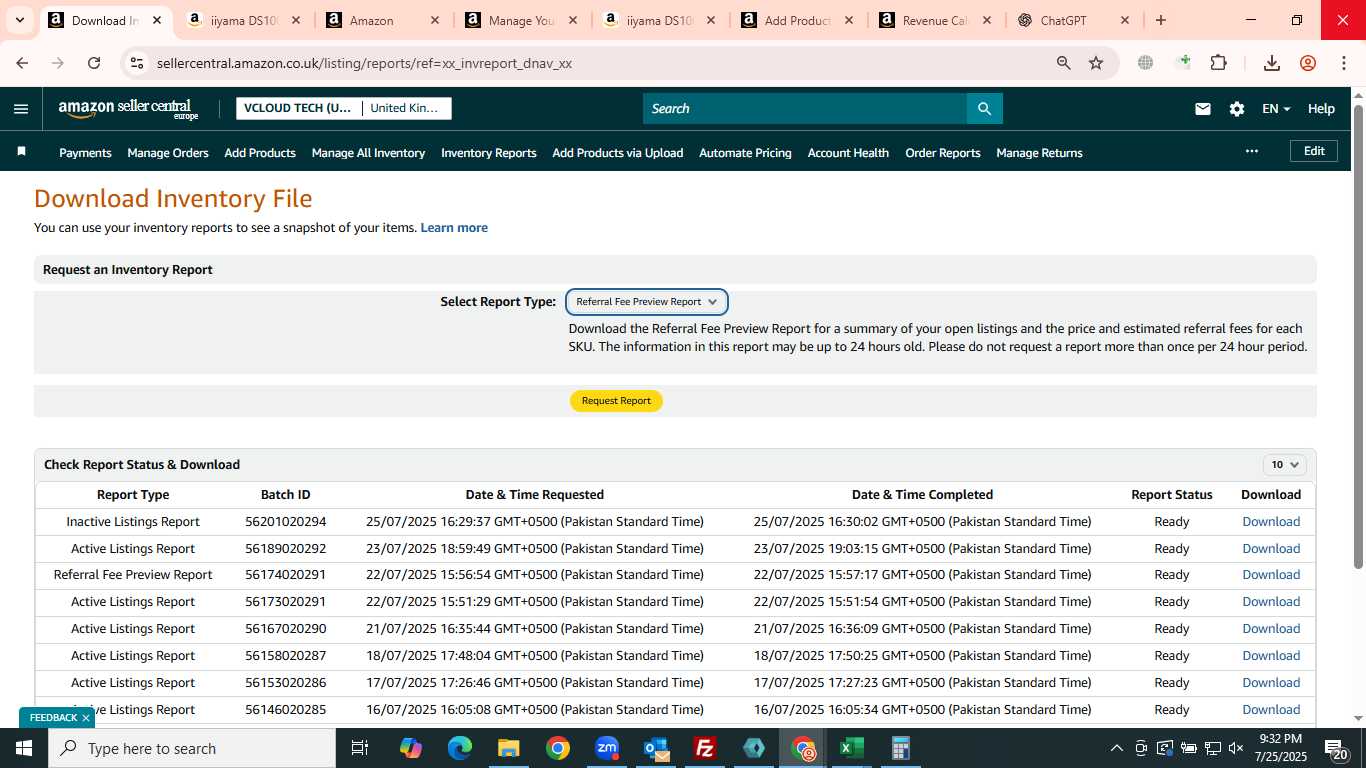Open the Help link in the header

pyautogui.click(x=1321, y=109)
